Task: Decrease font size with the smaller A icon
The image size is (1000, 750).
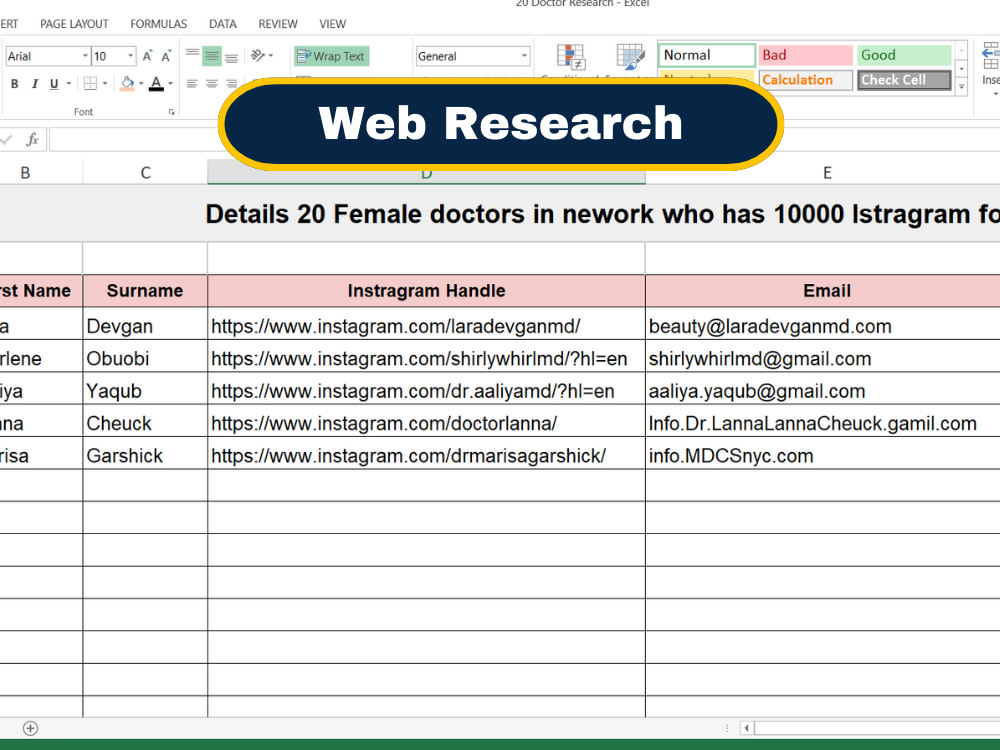Action: 166,56
